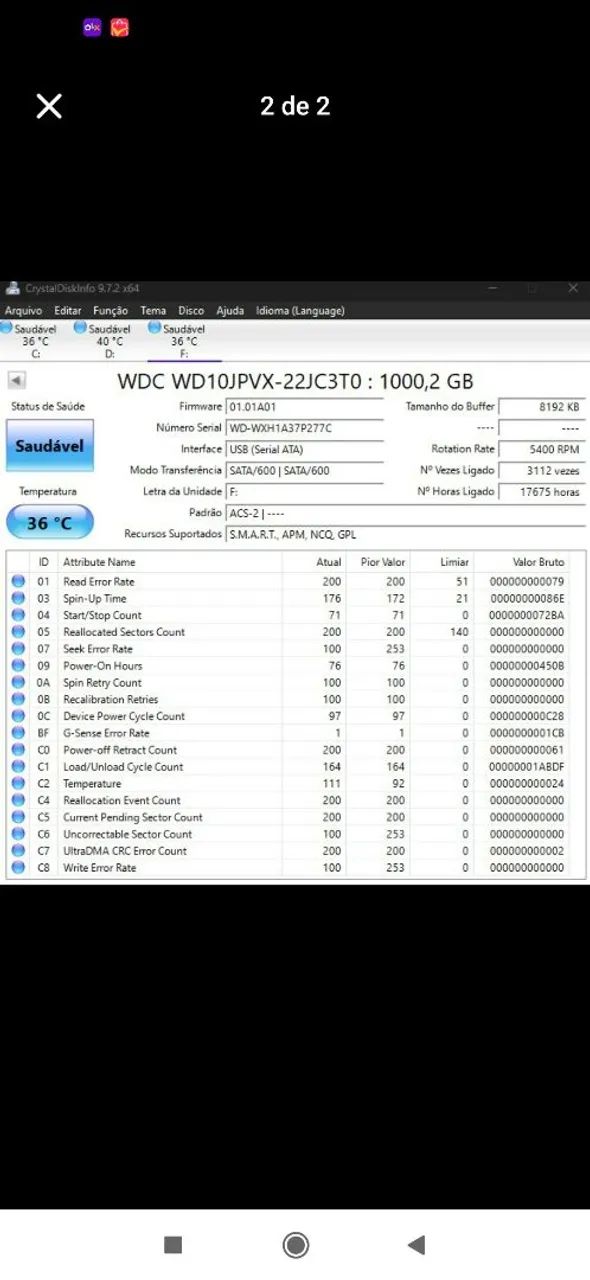Click the Interface field USB (Serial ATA)
Viewport: 590px width, 1280px height.
pyautogui.click(x=305, y=449)
